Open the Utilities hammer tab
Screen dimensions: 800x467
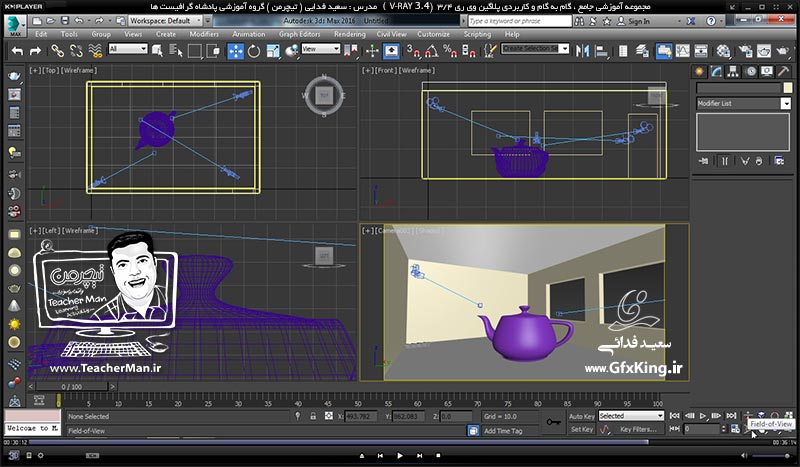tap(783, 71)
